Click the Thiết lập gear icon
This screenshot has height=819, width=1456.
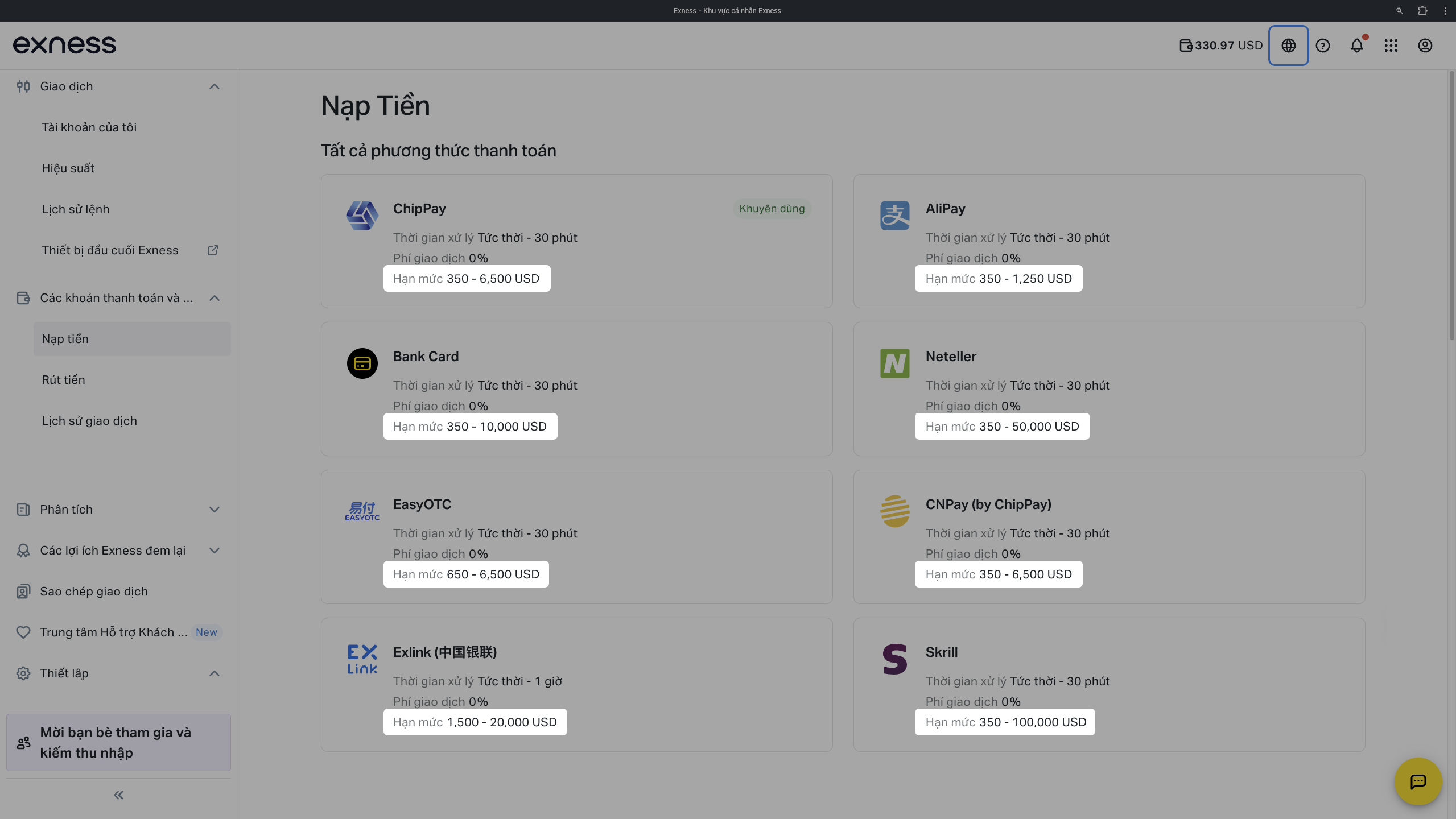click(x=23, y=673)
